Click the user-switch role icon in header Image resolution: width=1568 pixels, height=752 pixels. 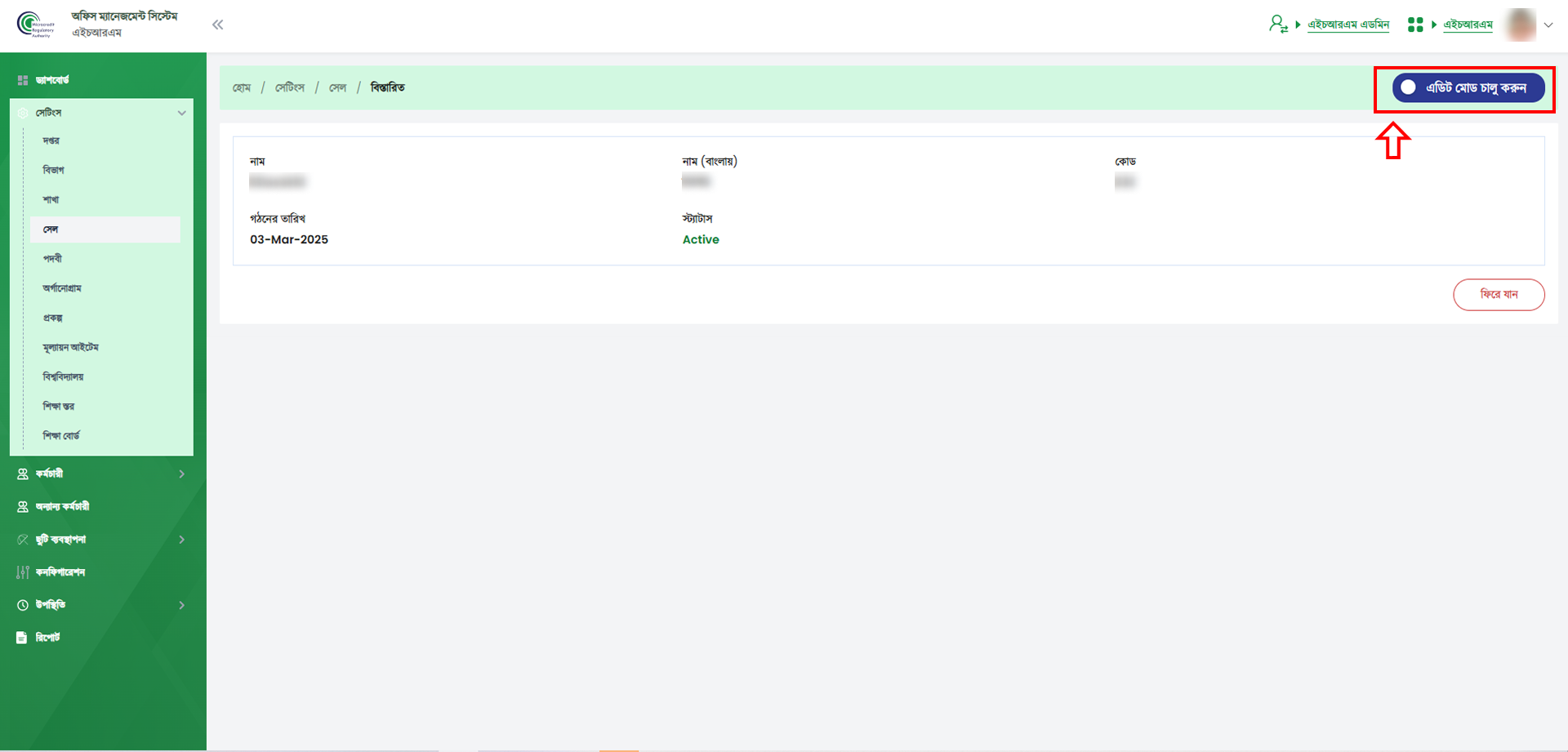(x=1278, y=24)
